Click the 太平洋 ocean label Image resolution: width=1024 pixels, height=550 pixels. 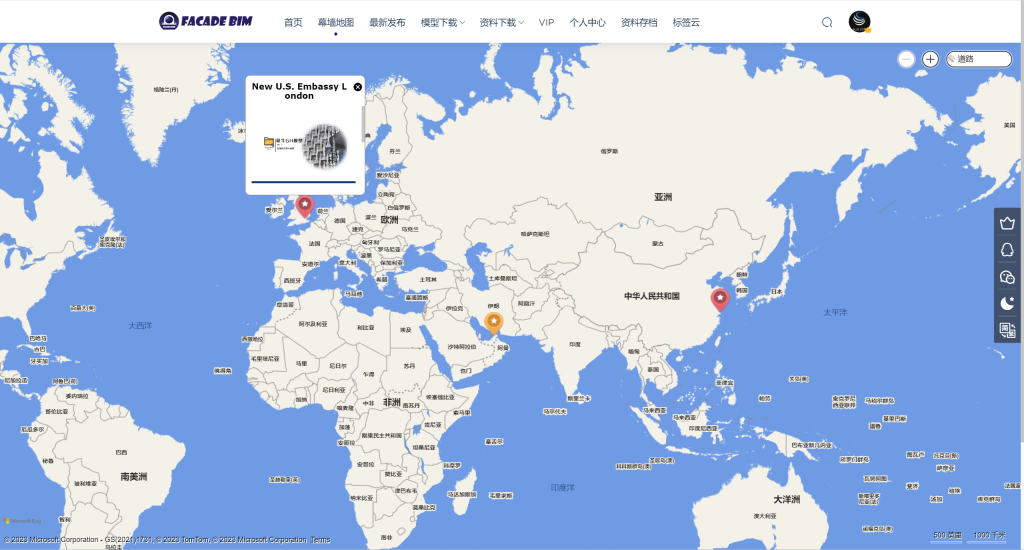tap(835, 312)
